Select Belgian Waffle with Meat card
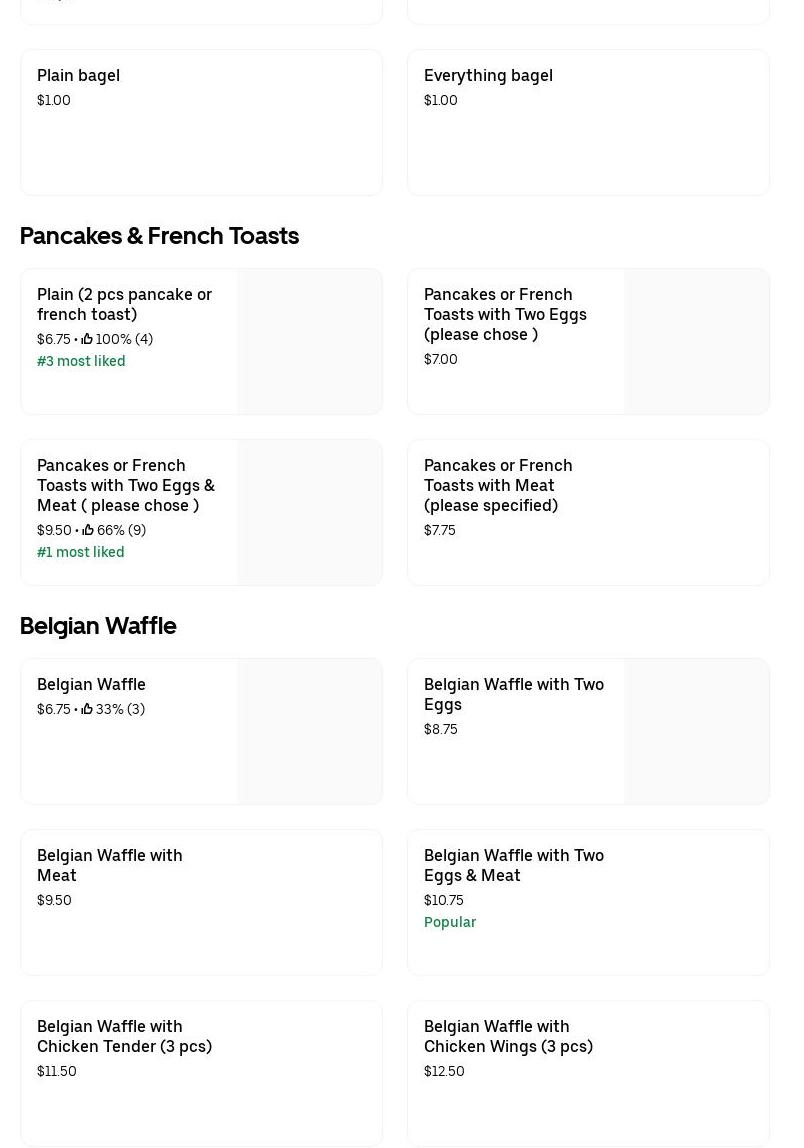The image size is (804, 1148). [200, 902]
